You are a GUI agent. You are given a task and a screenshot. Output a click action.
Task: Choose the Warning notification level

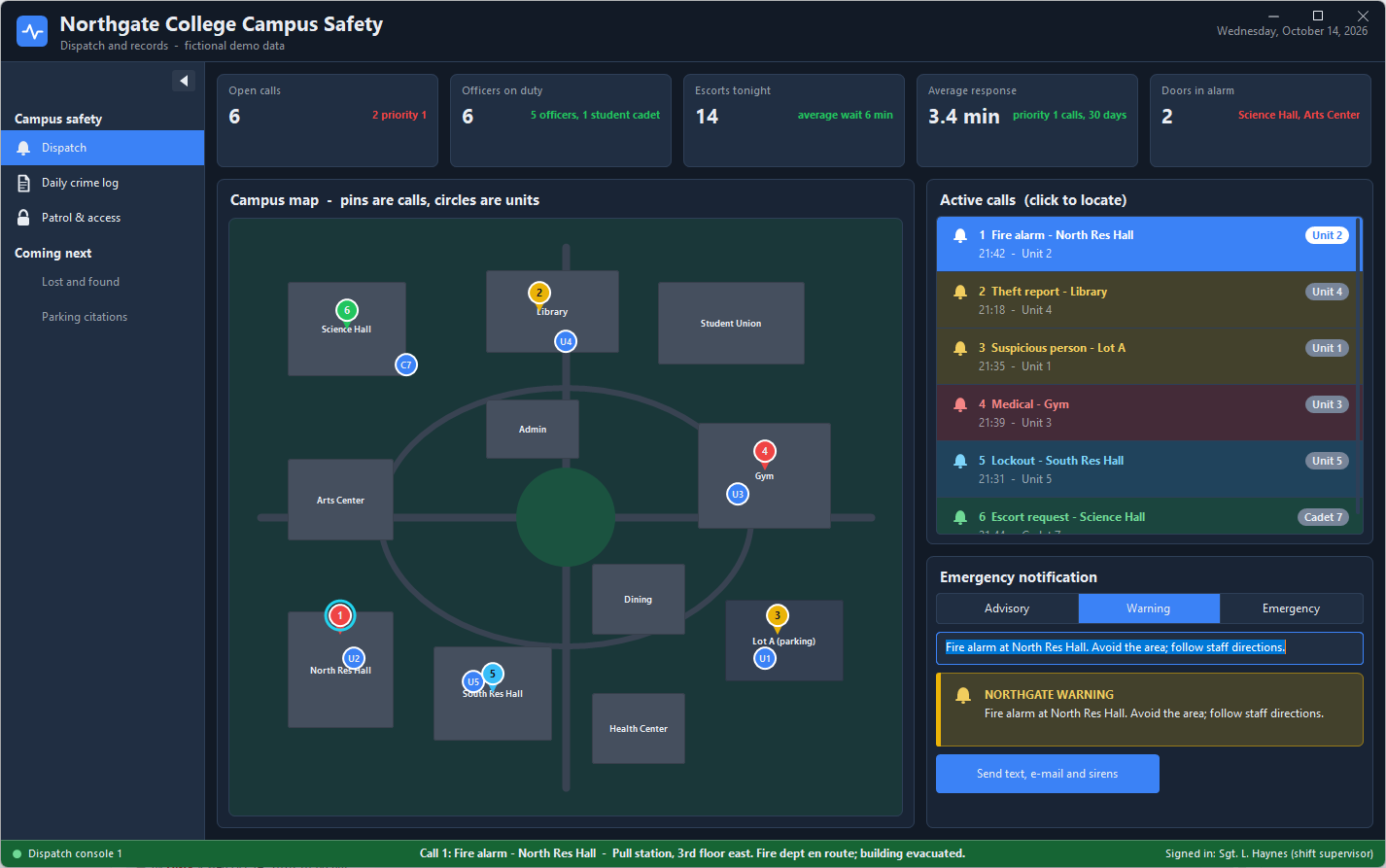(1149, 608)
